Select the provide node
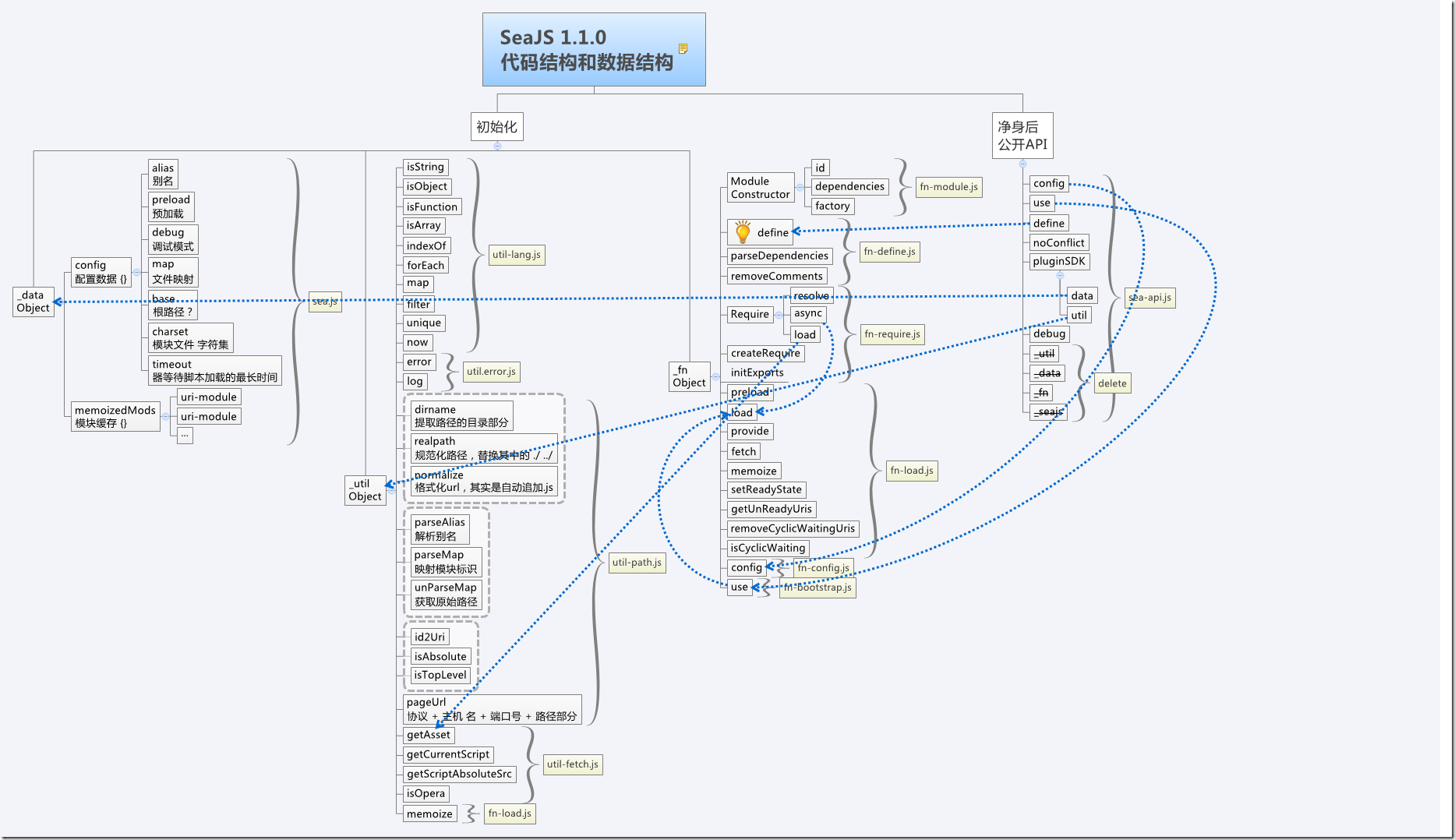Viewport: 1455px width, 840px height. tap(750, 431)
